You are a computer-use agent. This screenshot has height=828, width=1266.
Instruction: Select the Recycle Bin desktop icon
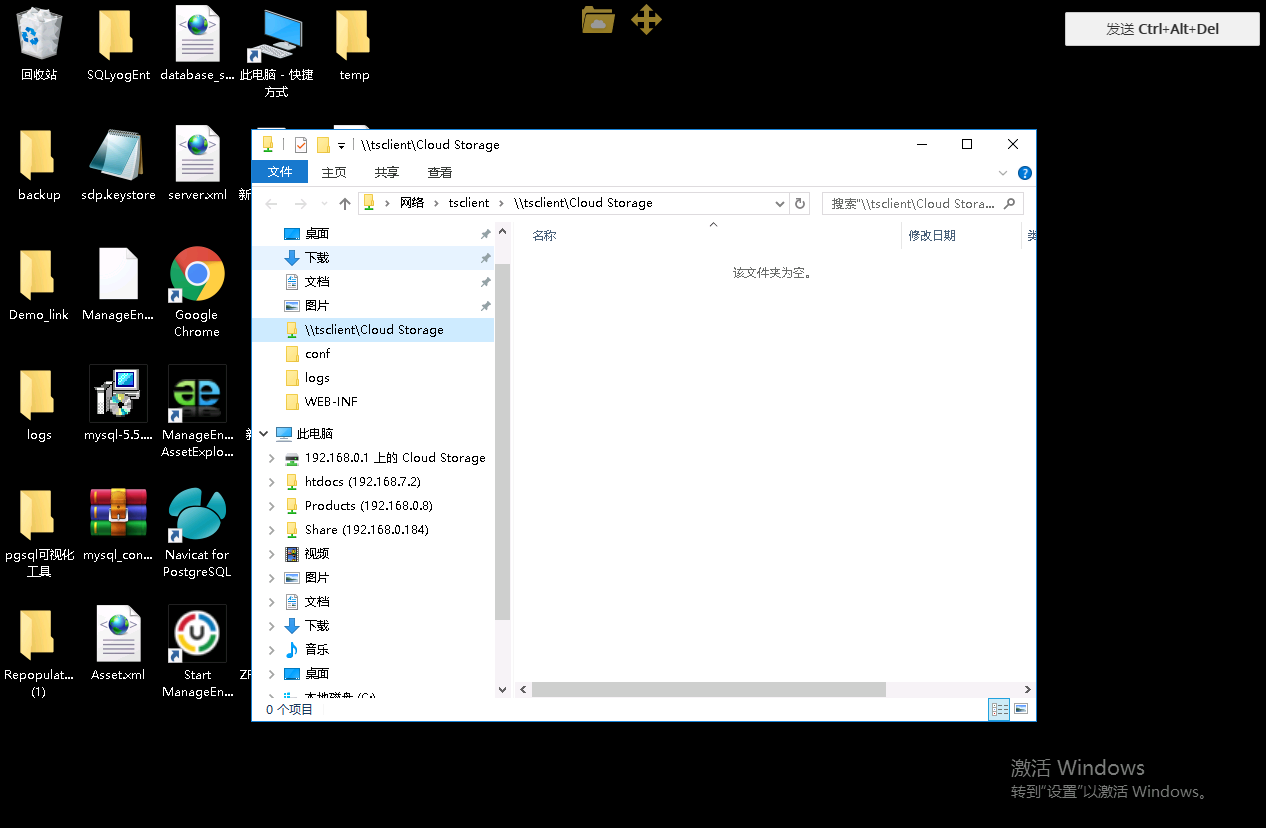pyautogui.click(x=39, y=35)
